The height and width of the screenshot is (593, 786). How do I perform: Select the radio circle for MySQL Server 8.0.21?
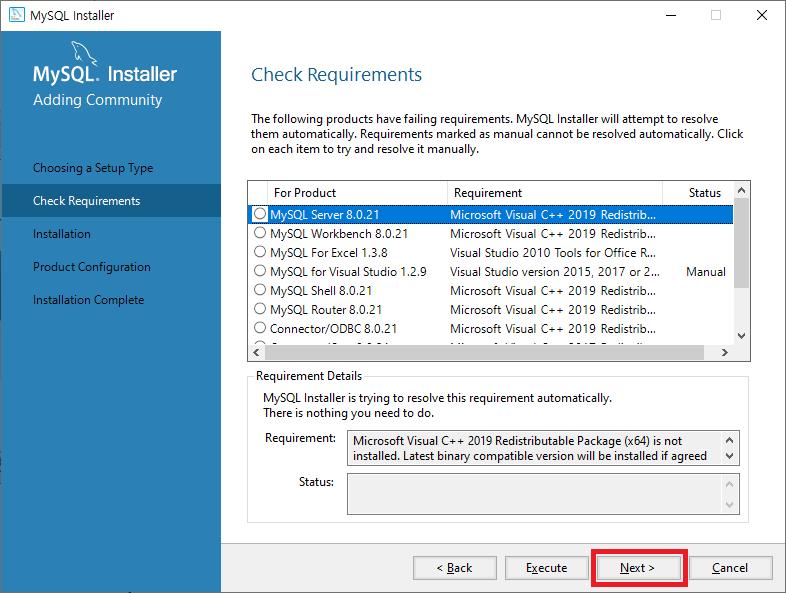pyautogui.click(x=260, y=214)
